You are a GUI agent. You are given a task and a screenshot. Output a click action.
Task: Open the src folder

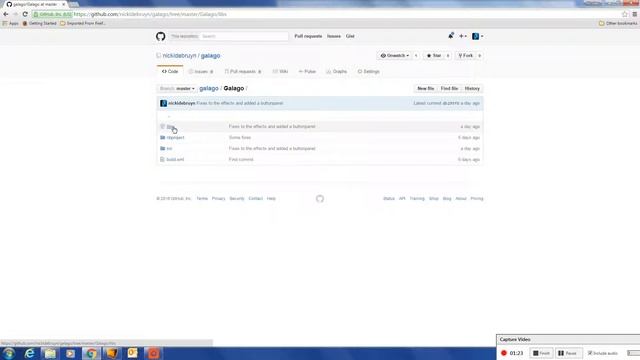169,149
